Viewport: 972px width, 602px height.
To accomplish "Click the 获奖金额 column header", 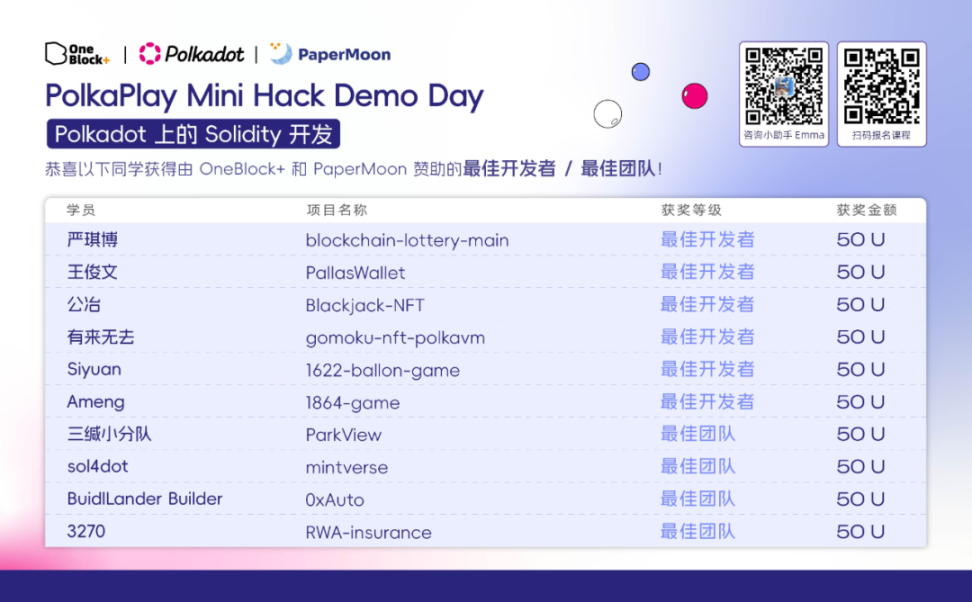I will (x=867, y=210).
